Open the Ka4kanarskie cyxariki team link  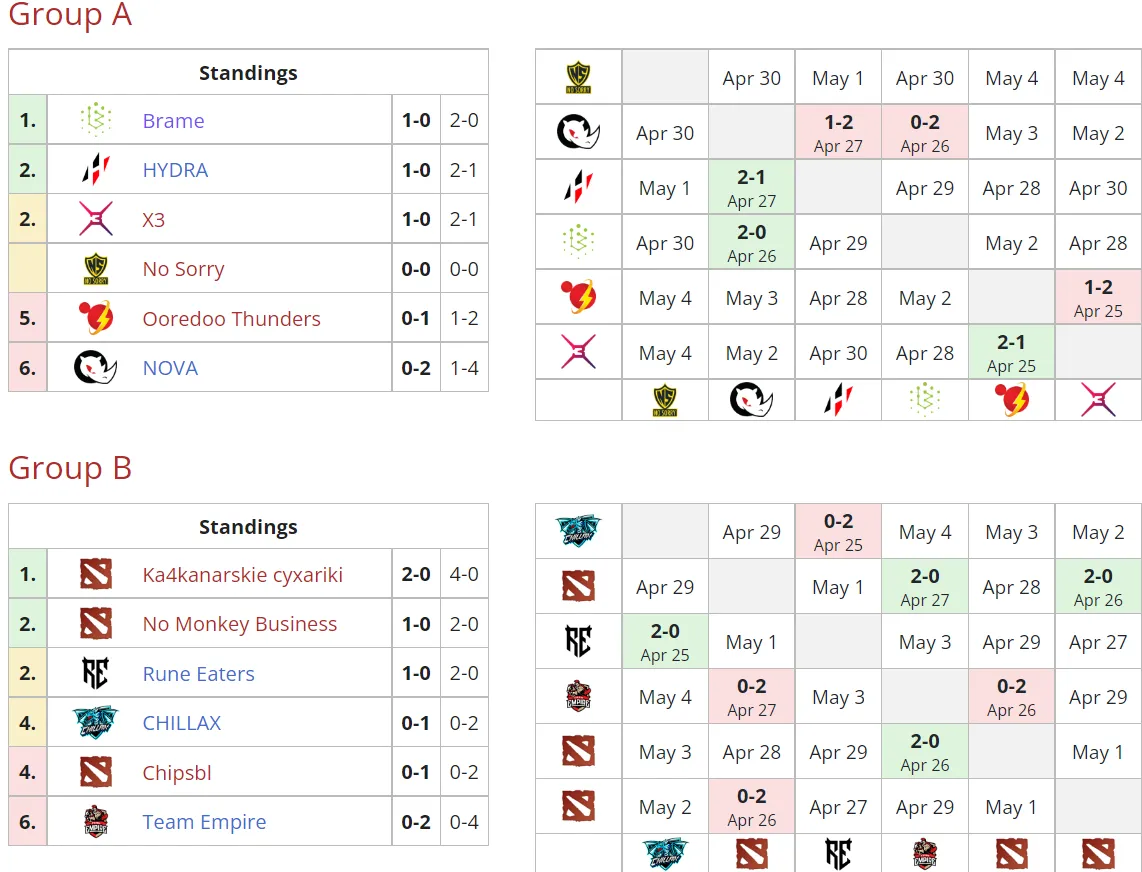coord(243,576)
